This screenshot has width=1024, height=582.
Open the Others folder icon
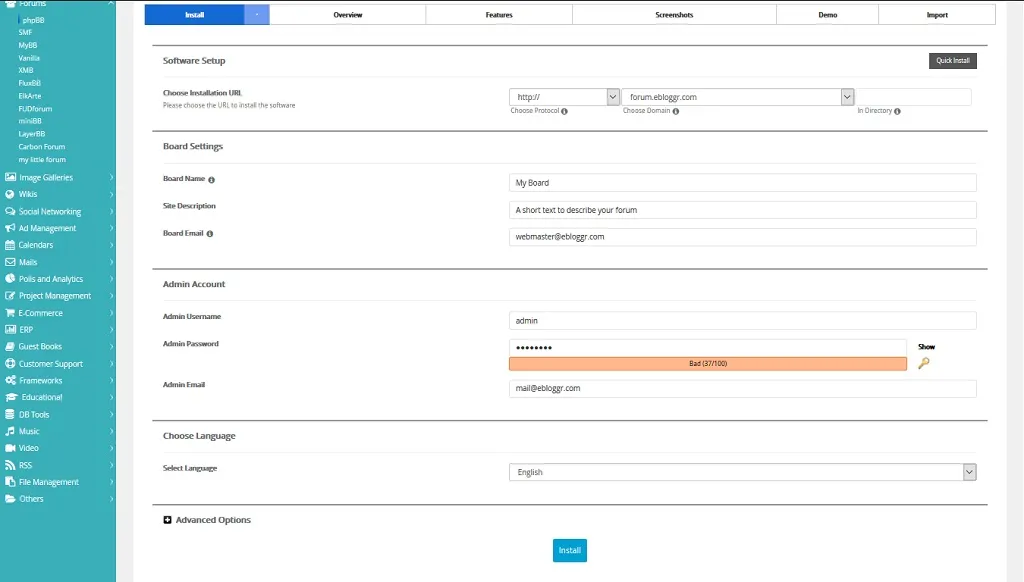[x=10, y=498]
